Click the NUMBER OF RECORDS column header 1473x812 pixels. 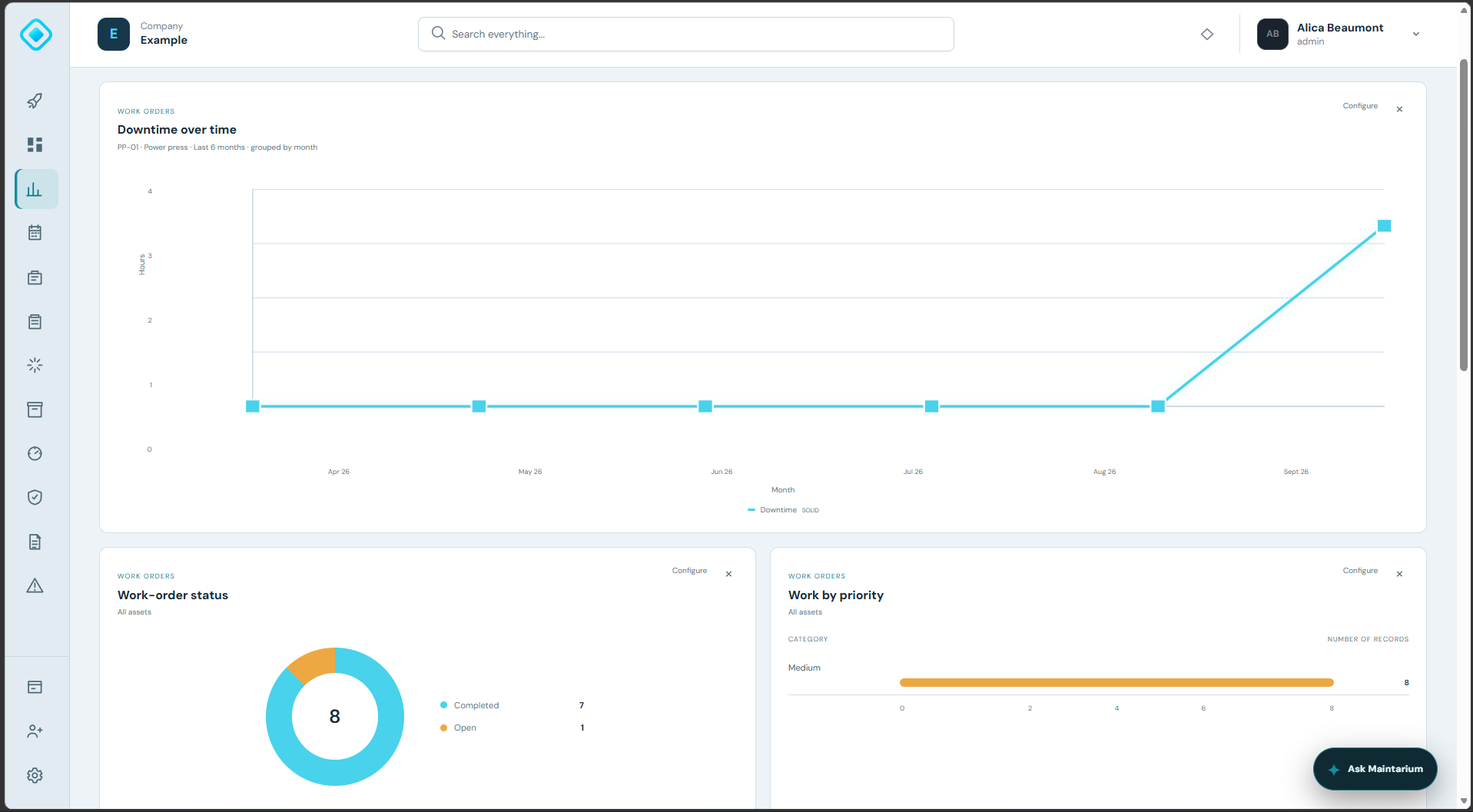coord(1368,639)
